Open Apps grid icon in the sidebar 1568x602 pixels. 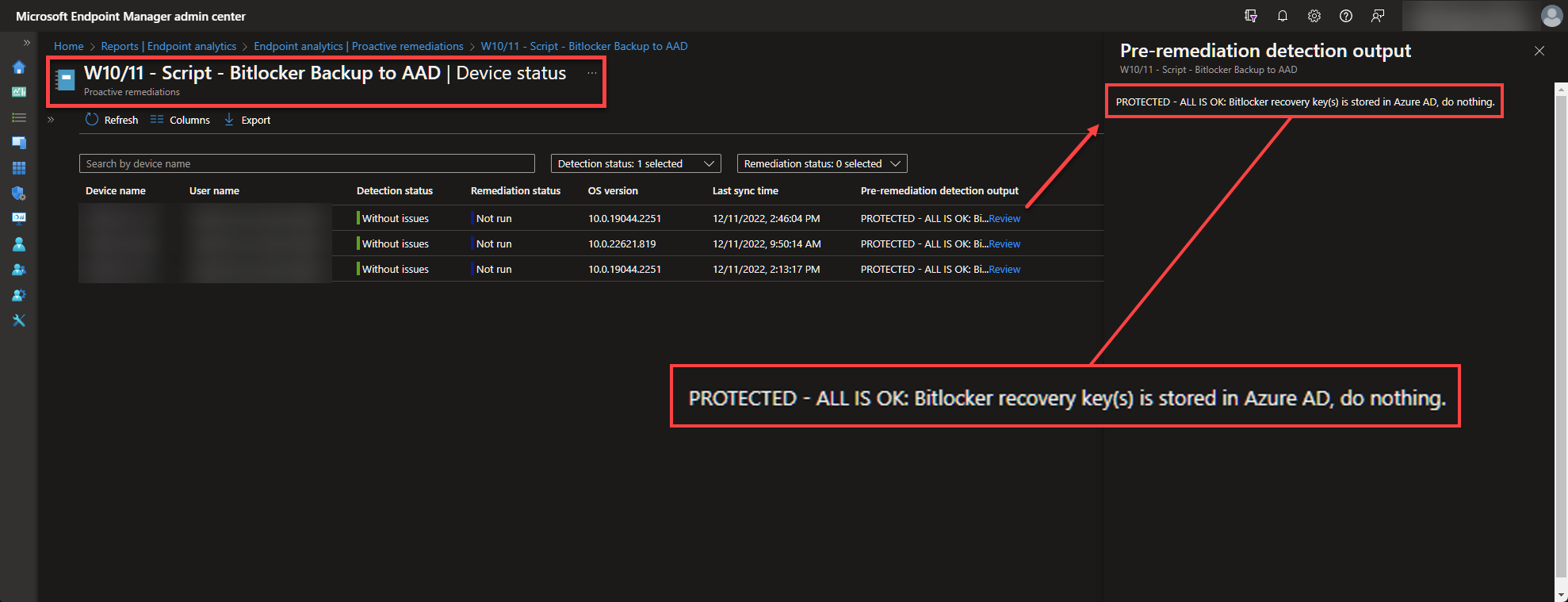(19, 168)
